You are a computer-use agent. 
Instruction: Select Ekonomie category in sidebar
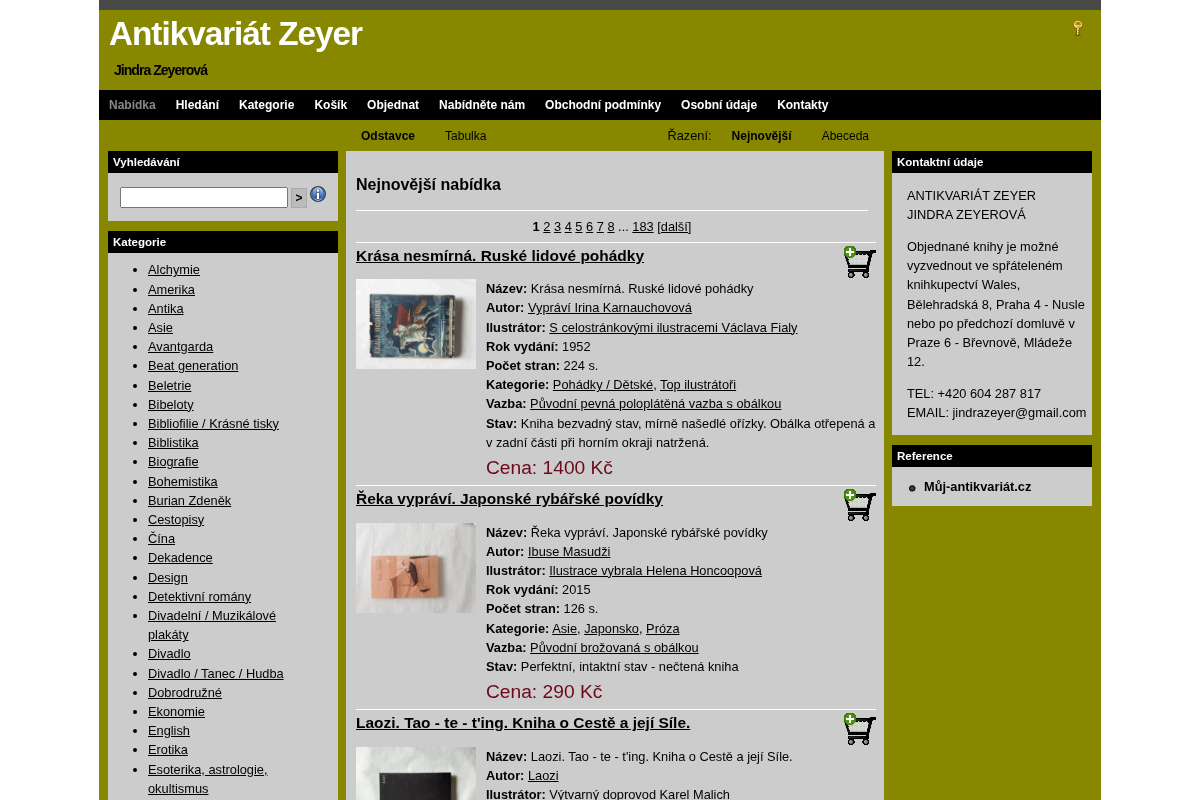176,712
